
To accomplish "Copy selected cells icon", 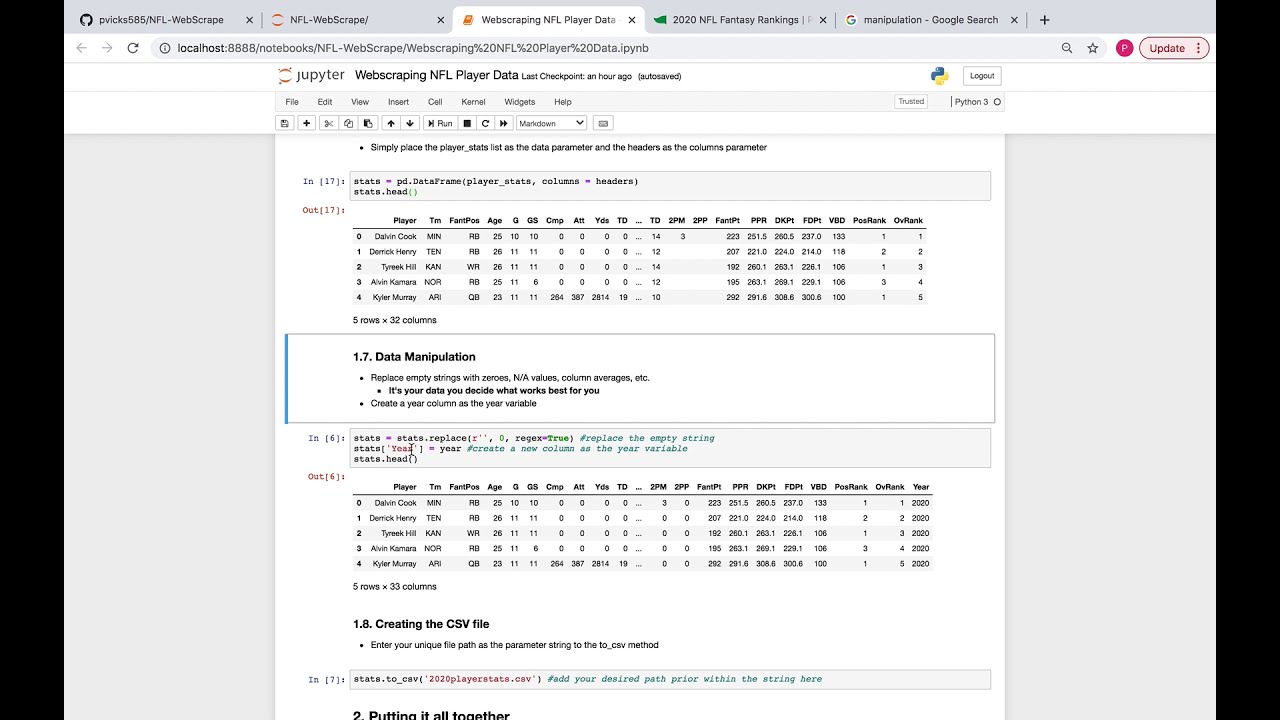I will pos(348,123).
